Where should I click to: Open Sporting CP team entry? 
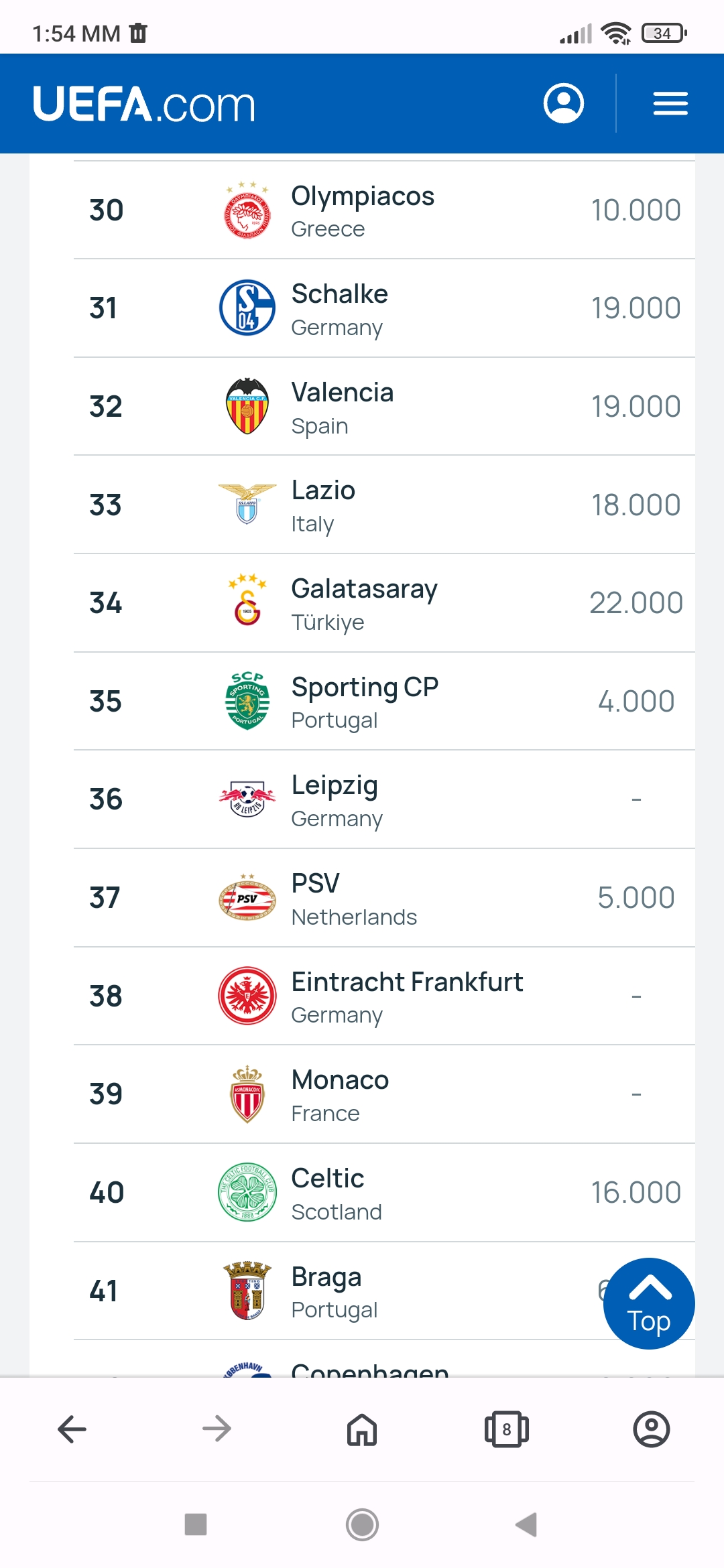pyautogui.click(x=384, y=701)
